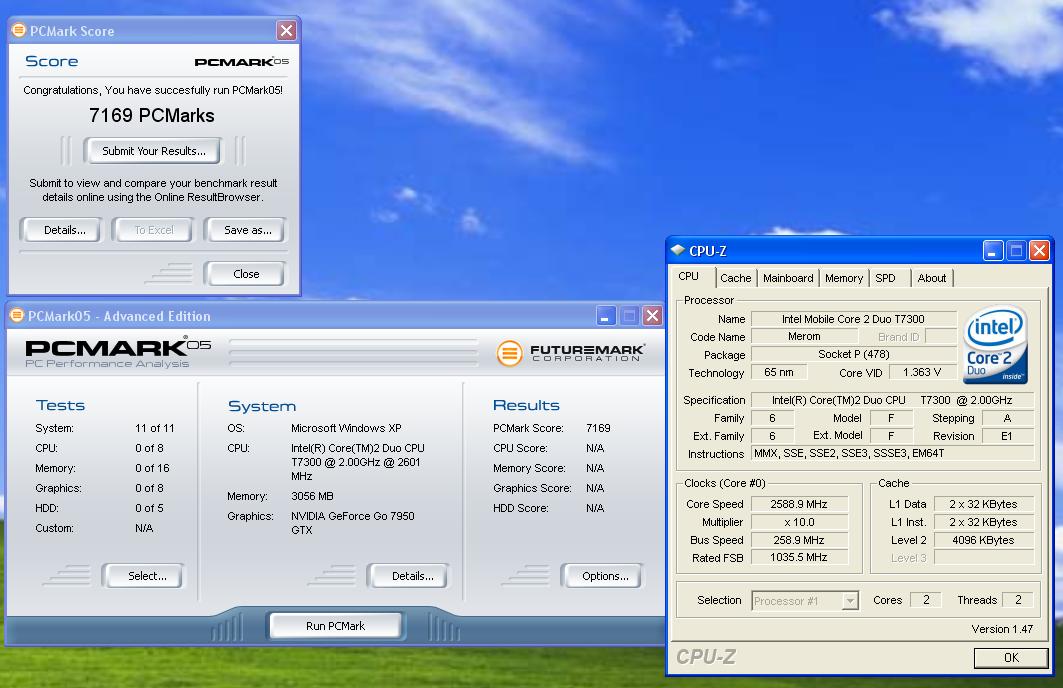Image resolution: width=1063 pixels, height=688 pixels.
Task: Click the Specification field in CPU-Z
Action: pos(892,400)
